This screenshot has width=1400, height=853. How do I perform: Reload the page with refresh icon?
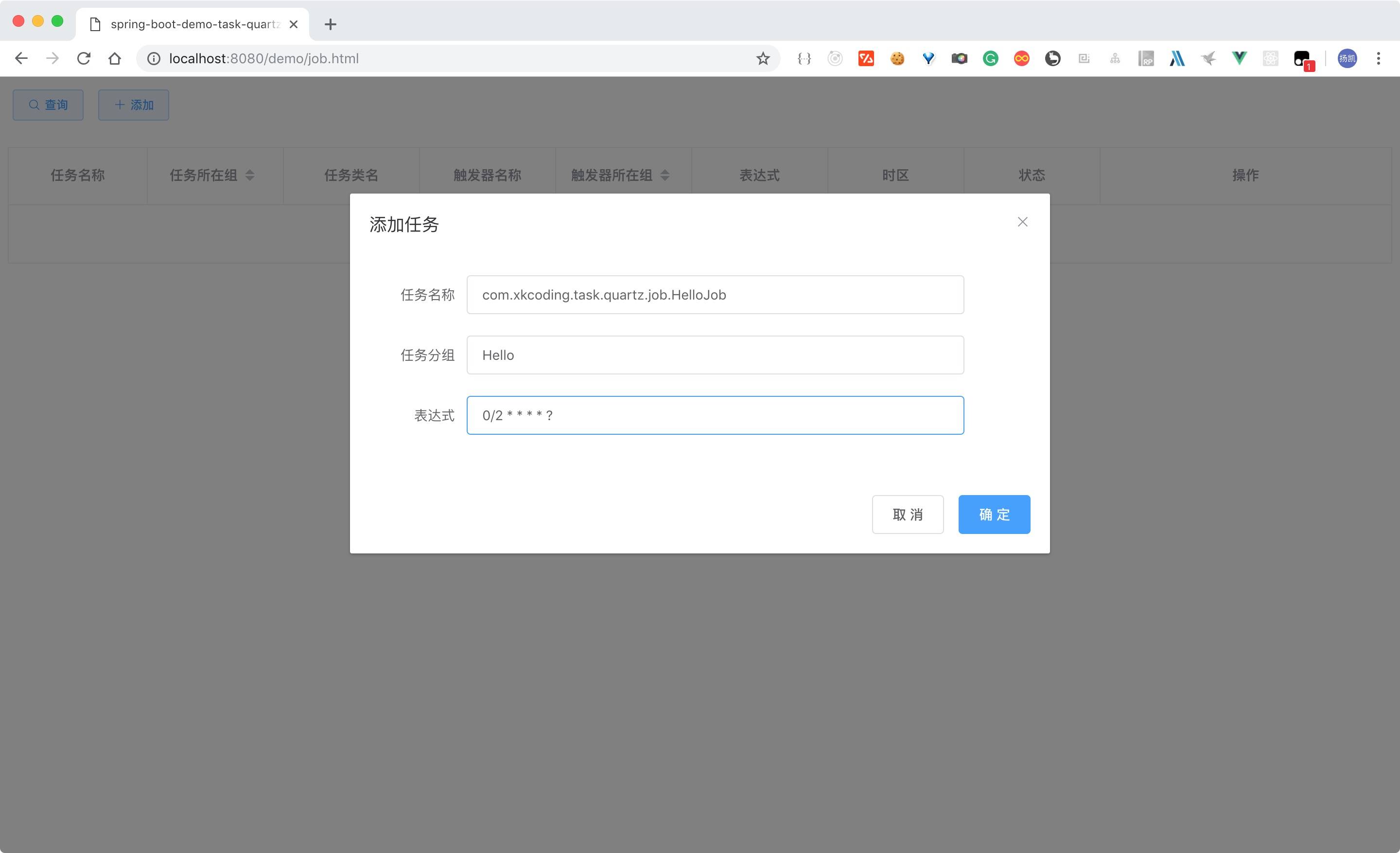pos(84,58)
